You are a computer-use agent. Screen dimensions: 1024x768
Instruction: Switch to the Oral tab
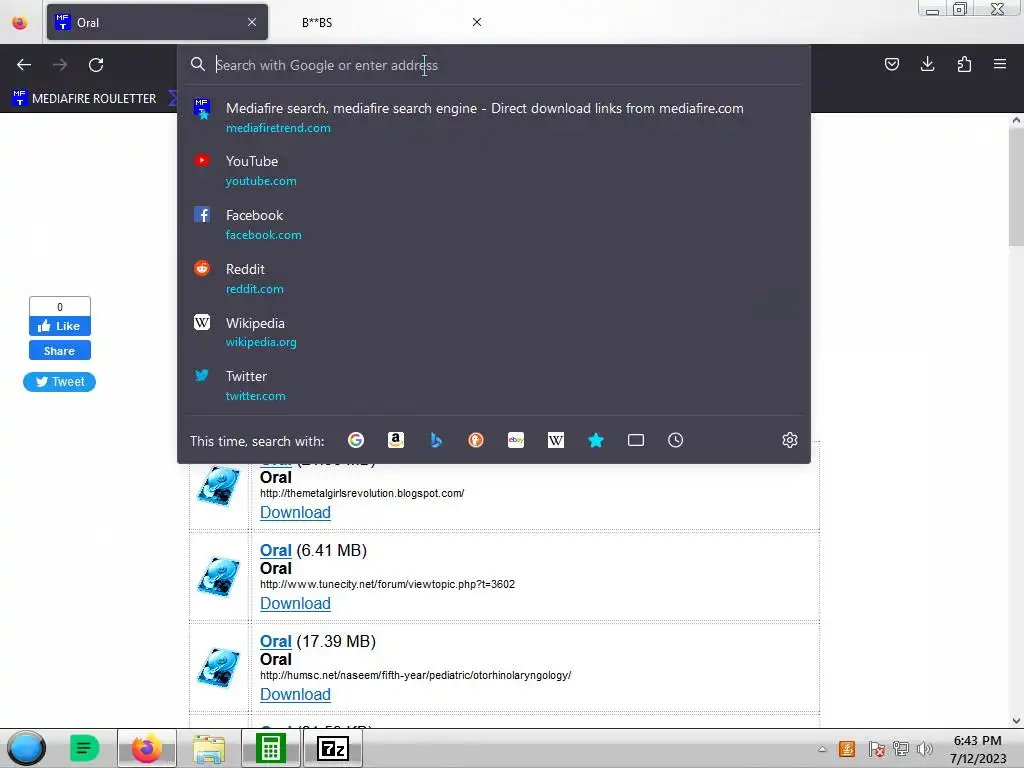pos(157,22)
